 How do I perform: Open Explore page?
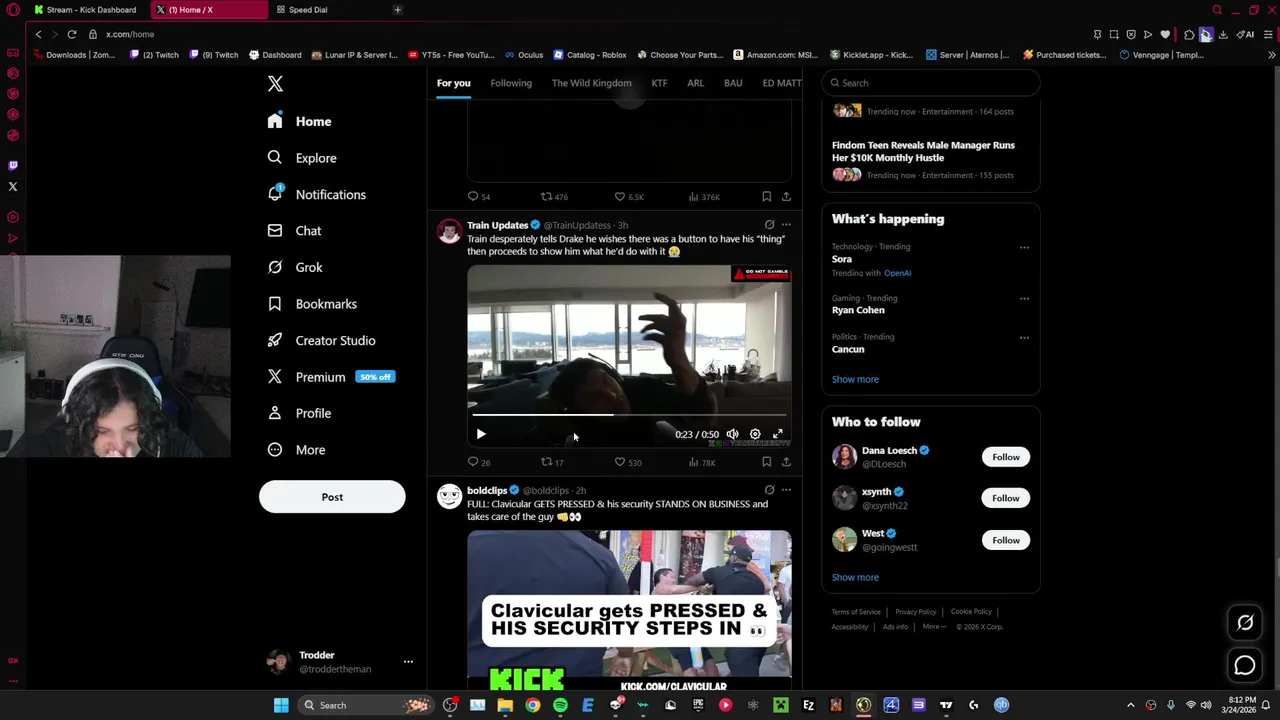click(301, 158)
